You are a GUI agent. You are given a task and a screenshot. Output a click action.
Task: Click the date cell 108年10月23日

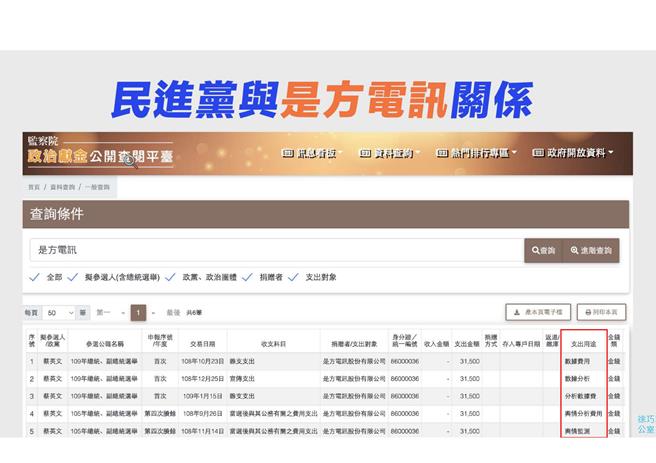[x=202, y=361]
